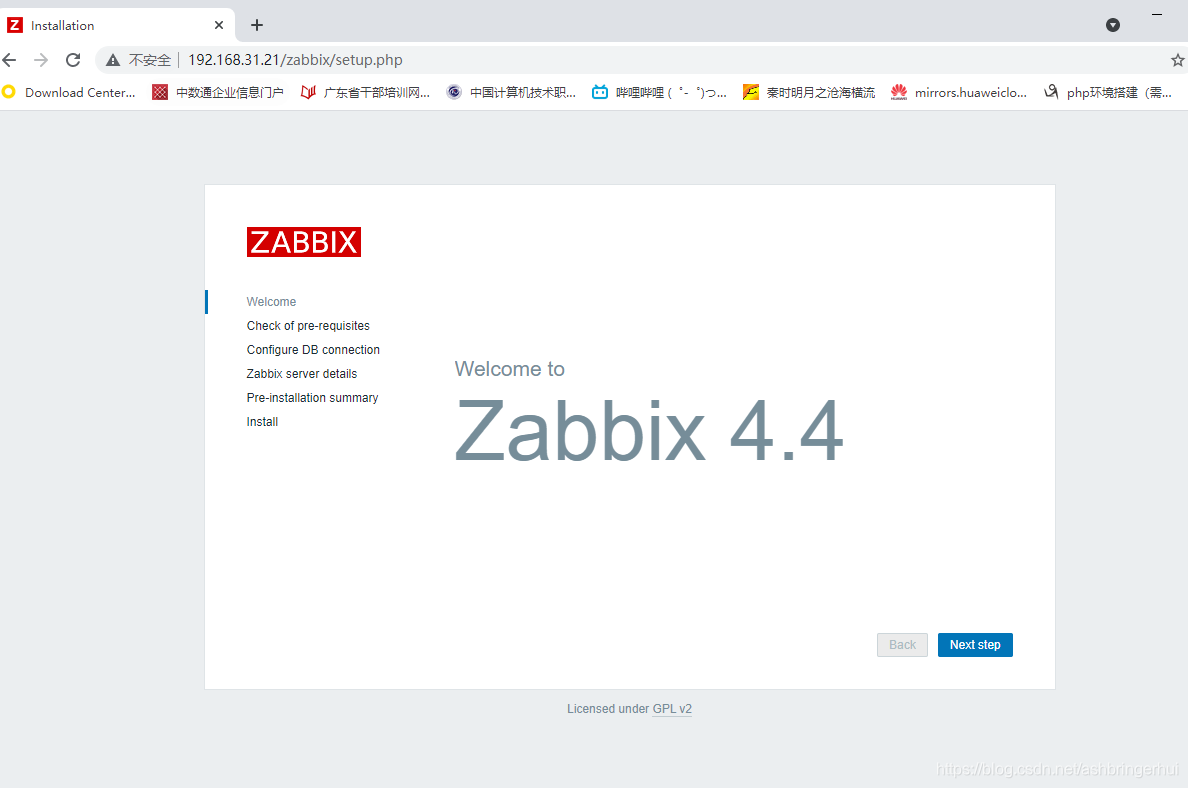1188x788 pixels.
Task: Reload the page with refresh icon
Action: point(73,60)
